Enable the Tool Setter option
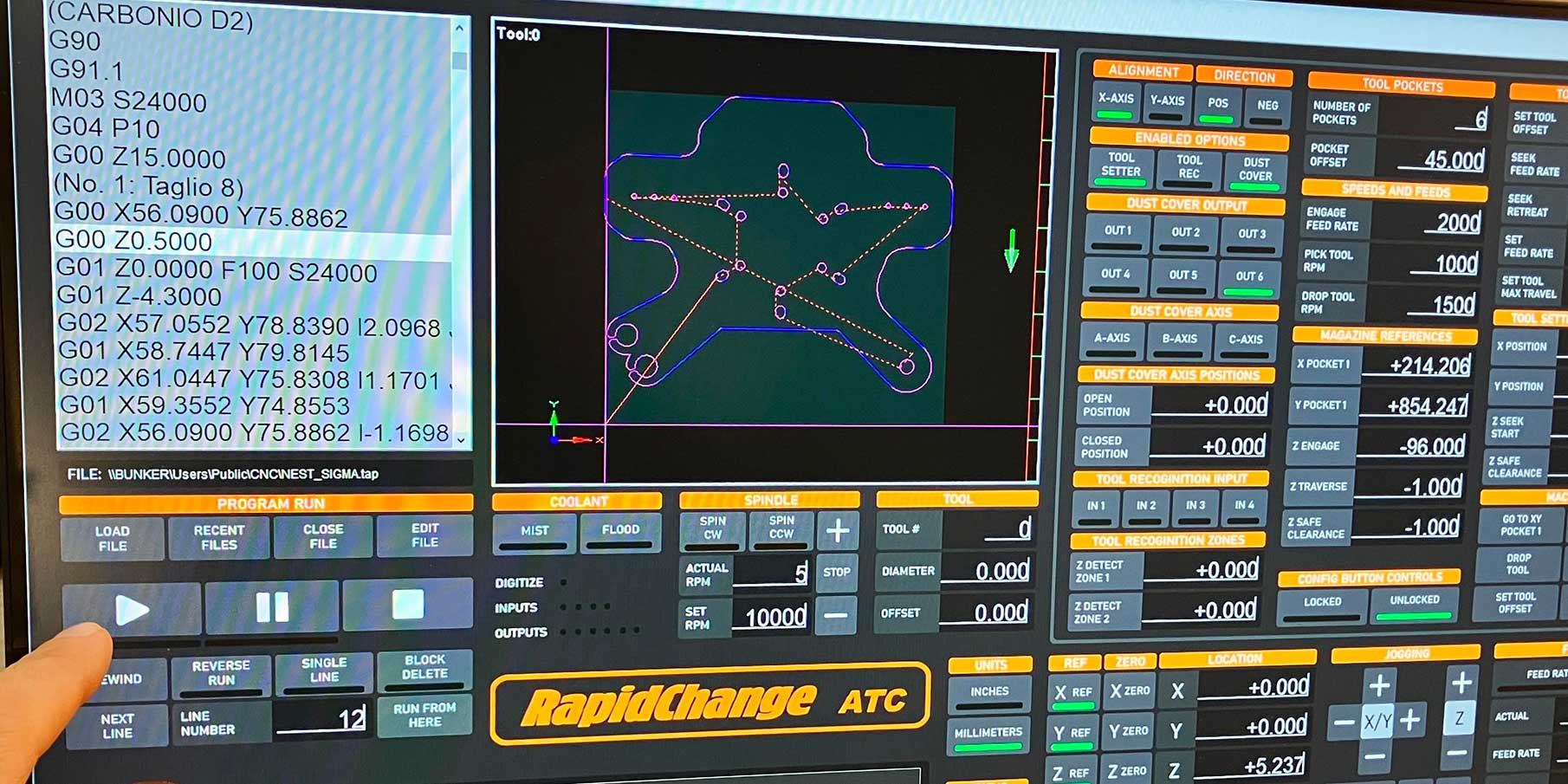Screen dimensions: 1568x784 point(1121,165)
